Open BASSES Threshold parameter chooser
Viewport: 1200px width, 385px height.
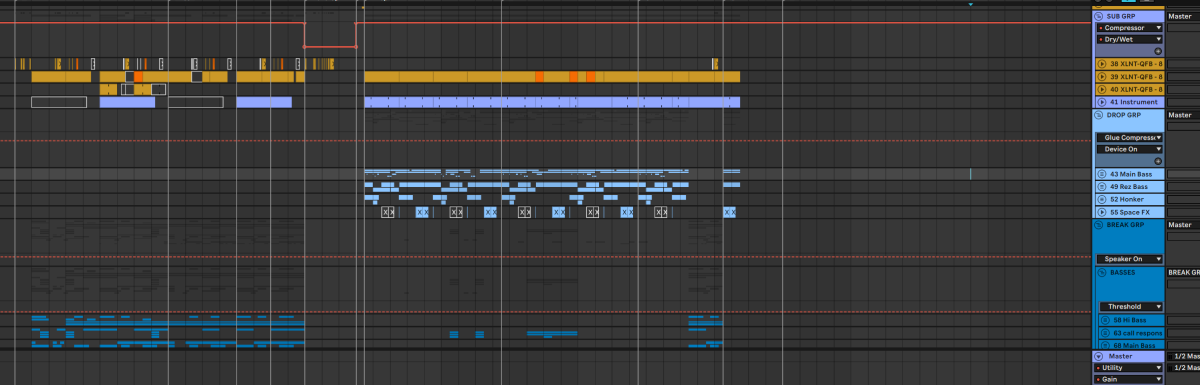pos(1132,306)
